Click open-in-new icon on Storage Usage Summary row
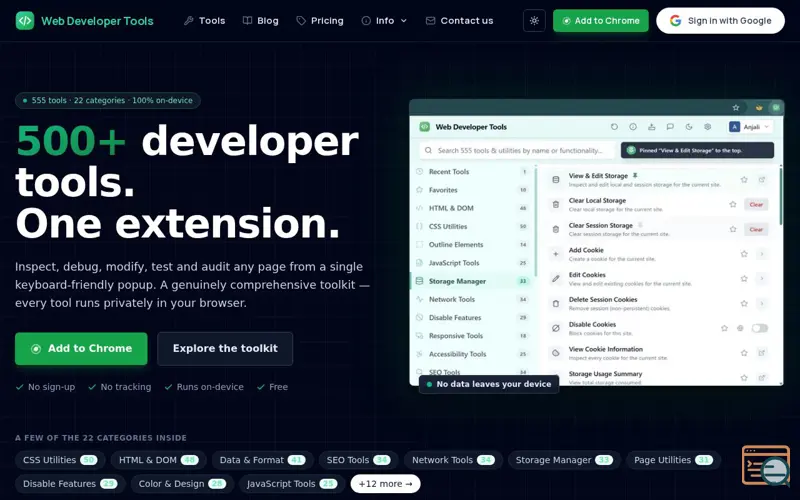Viewport: 800px width, 500px height. [762, 378]
